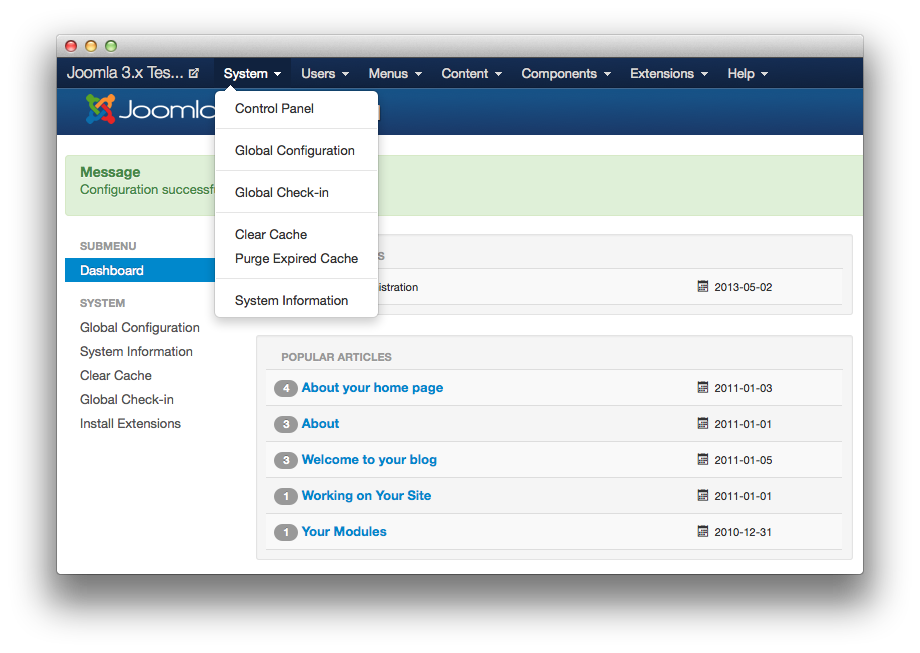Open the 'Working on Your Site' article

click(366, 496)
